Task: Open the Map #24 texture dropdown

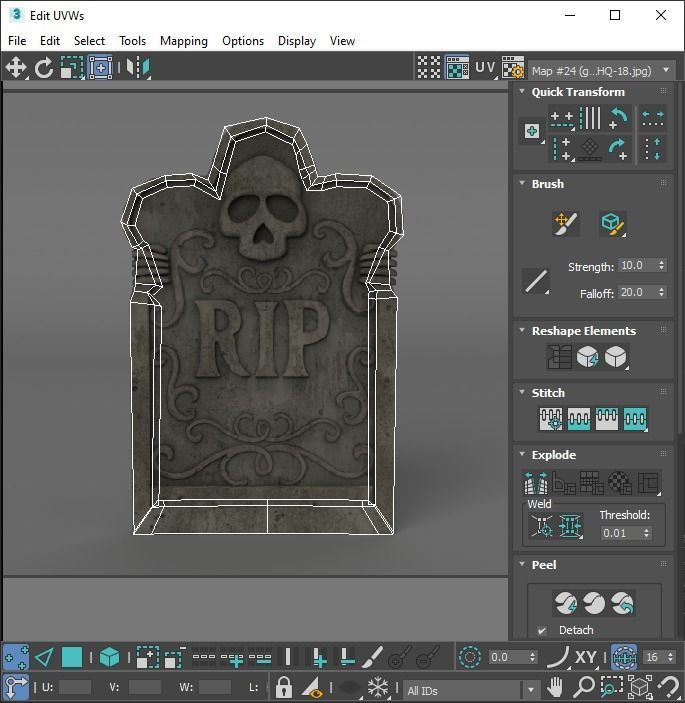Action: tap(601, 71)
